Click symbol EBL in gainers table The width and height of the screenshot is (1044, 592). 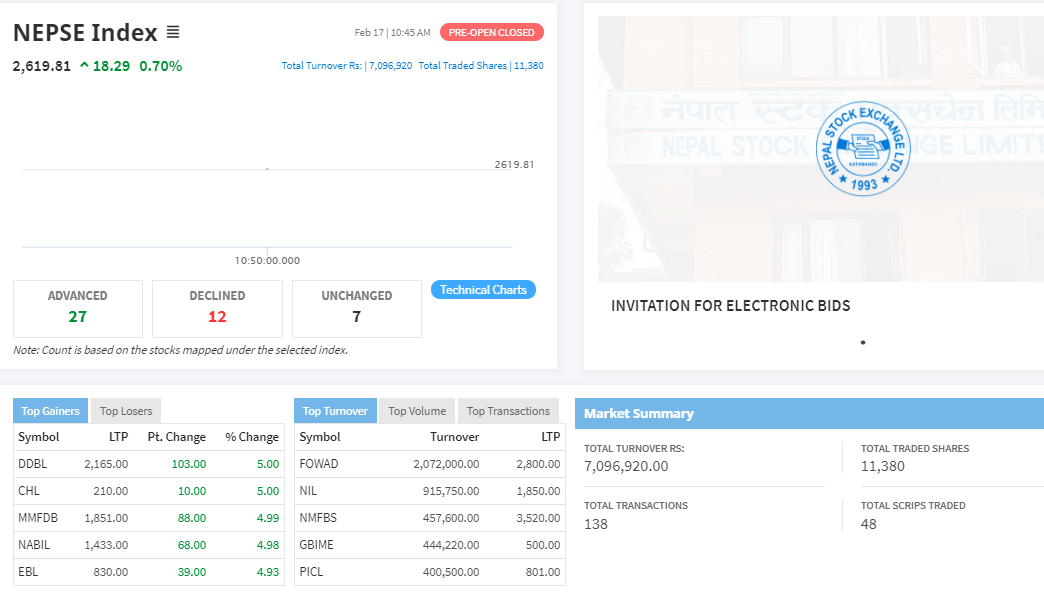28,571
